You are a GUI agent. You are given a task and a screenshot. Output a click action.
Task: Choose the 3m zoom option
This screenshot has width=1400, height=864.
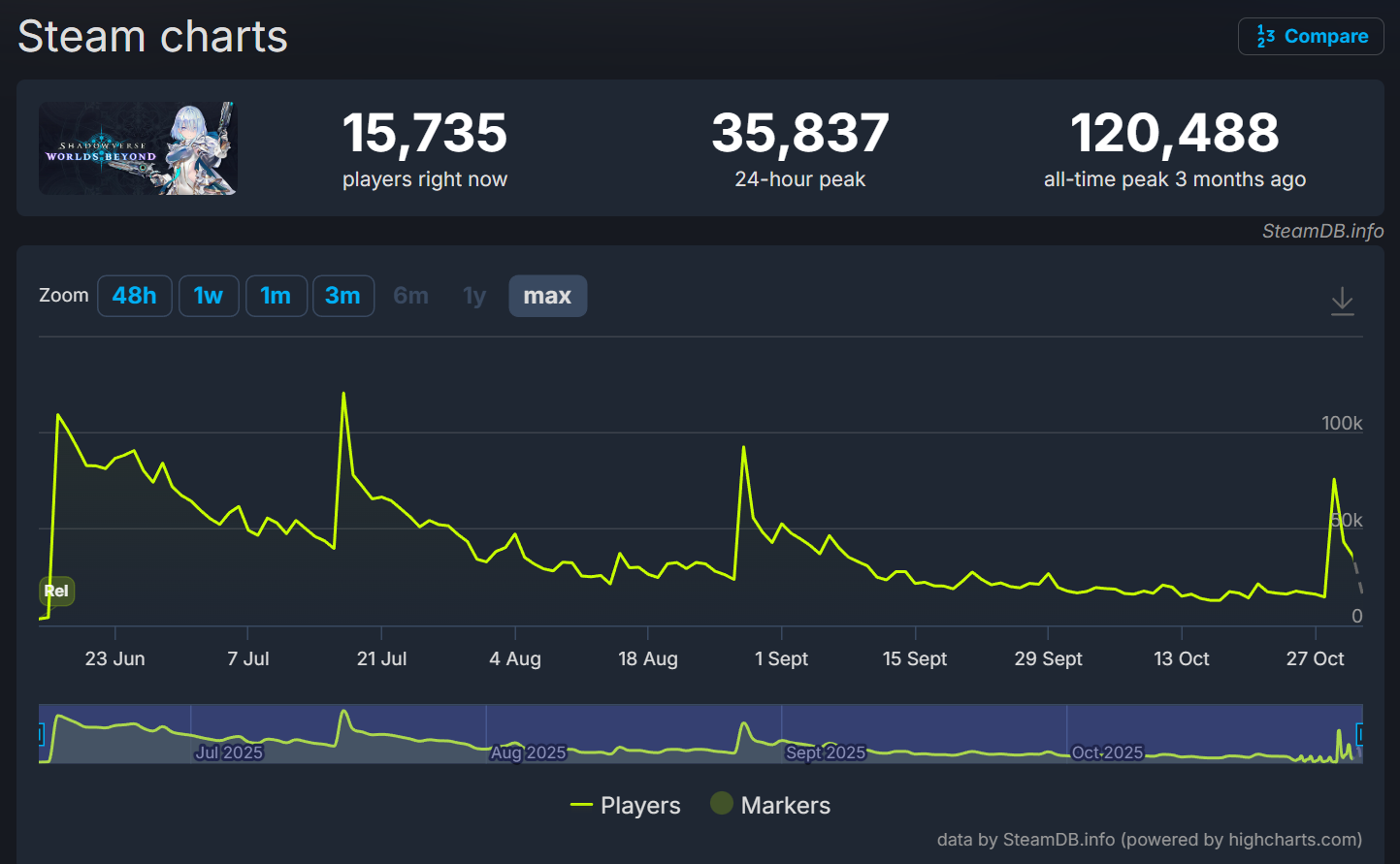(343, 296)
